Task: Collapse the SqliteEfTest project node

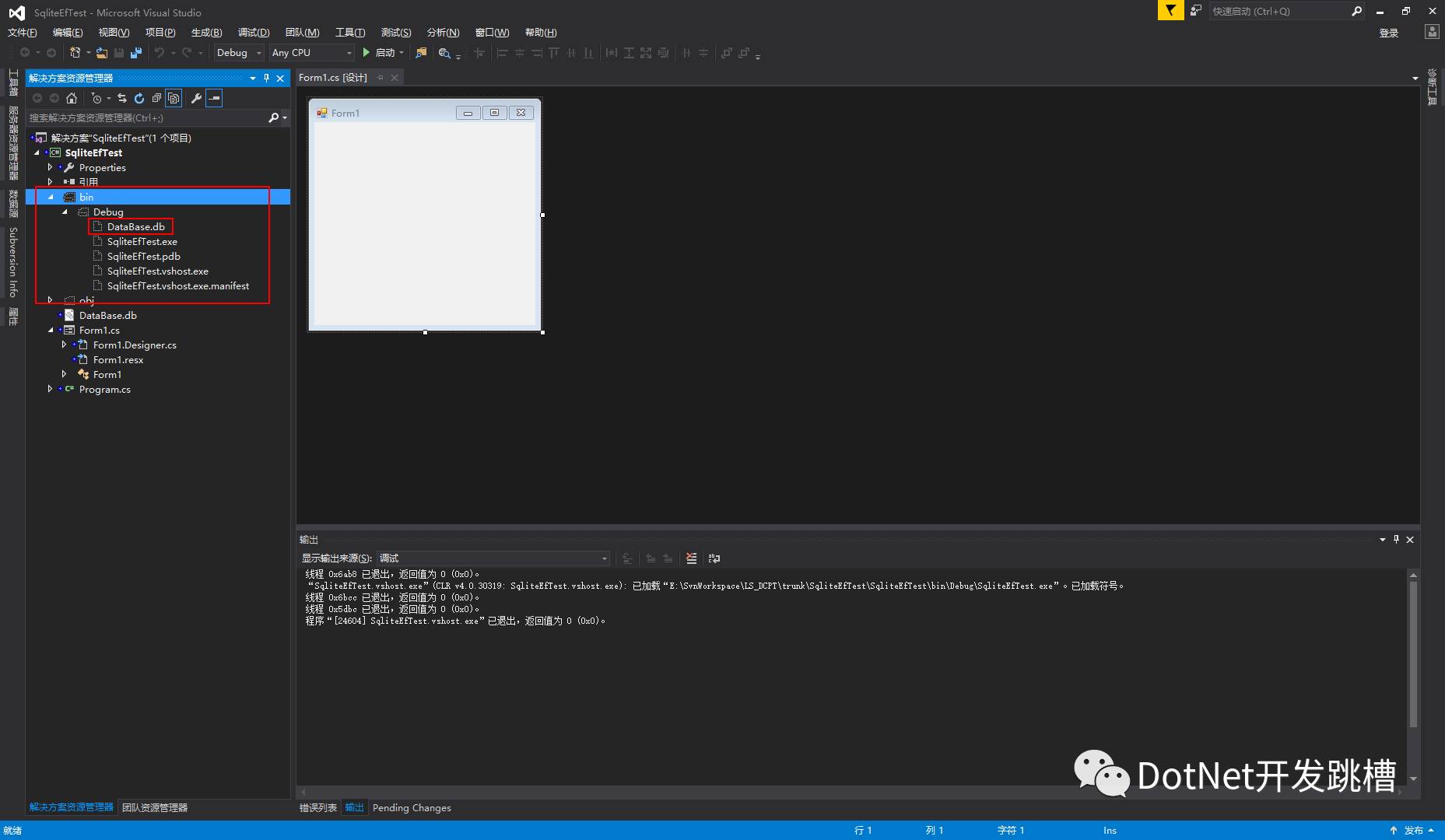Action: [37, 152]
